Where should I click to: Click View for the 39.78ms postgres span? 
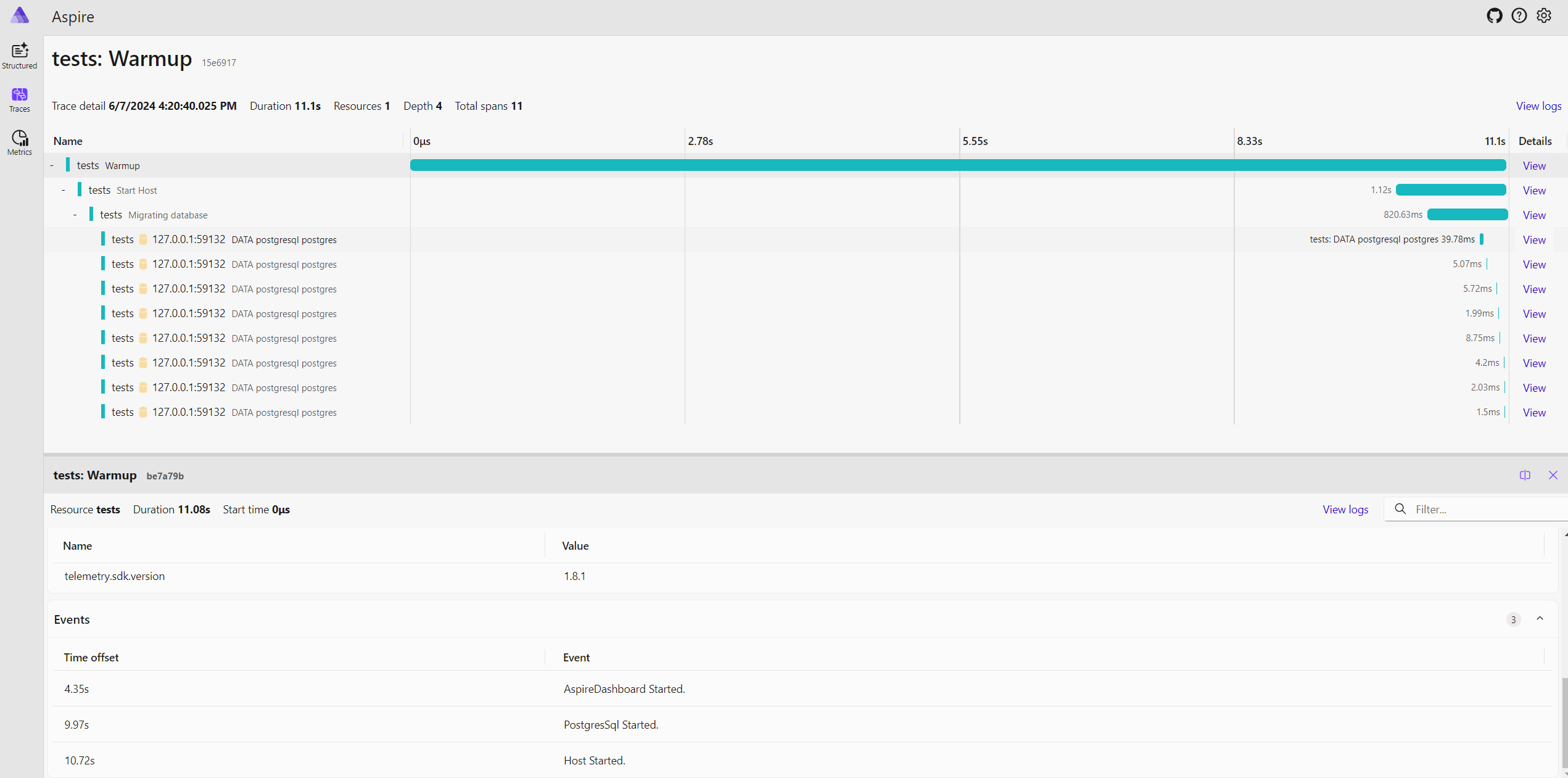click(x=1534, y=240)
